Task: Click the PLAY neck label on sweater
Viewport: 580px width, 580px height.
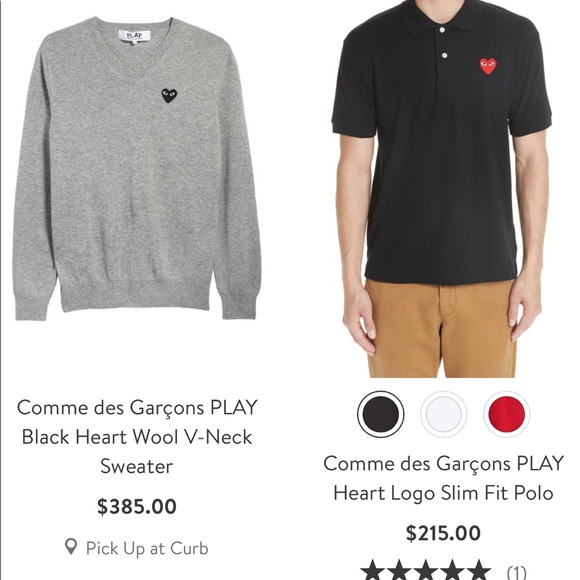Action: 134,36
